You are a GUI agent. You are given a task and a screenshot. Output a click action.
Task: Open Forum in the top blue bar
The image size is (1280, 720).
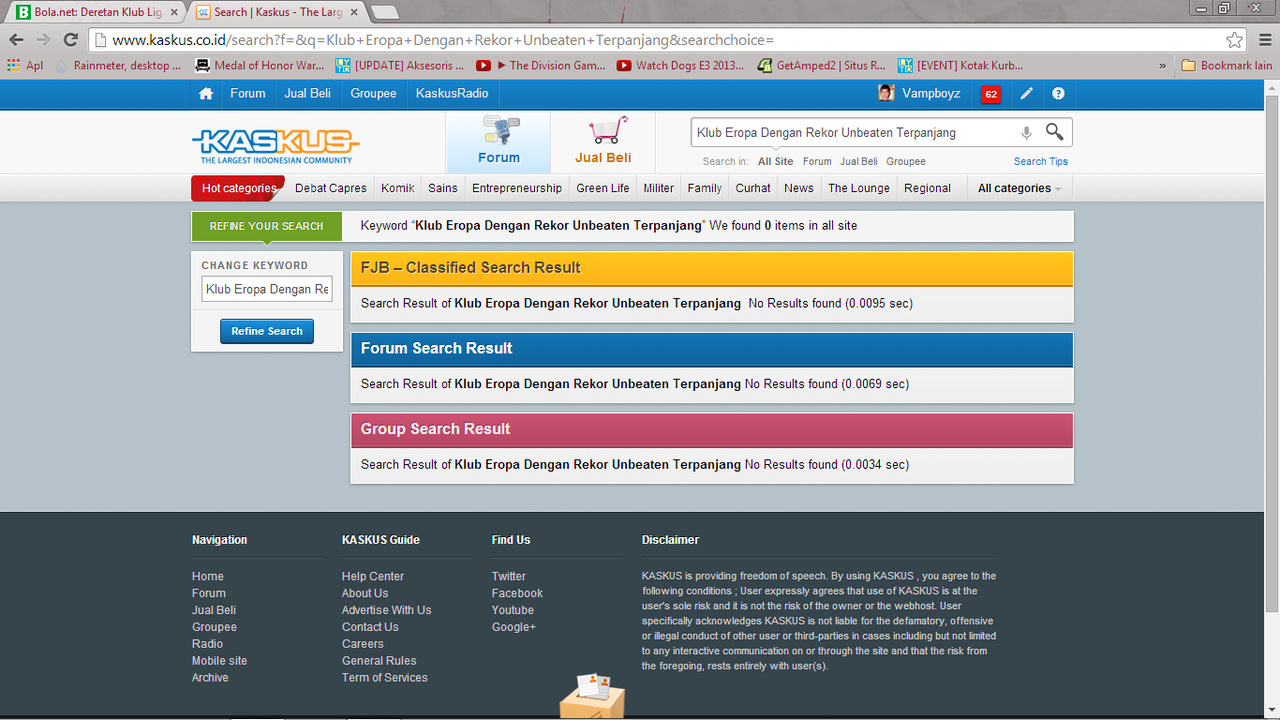pos(248,93)
